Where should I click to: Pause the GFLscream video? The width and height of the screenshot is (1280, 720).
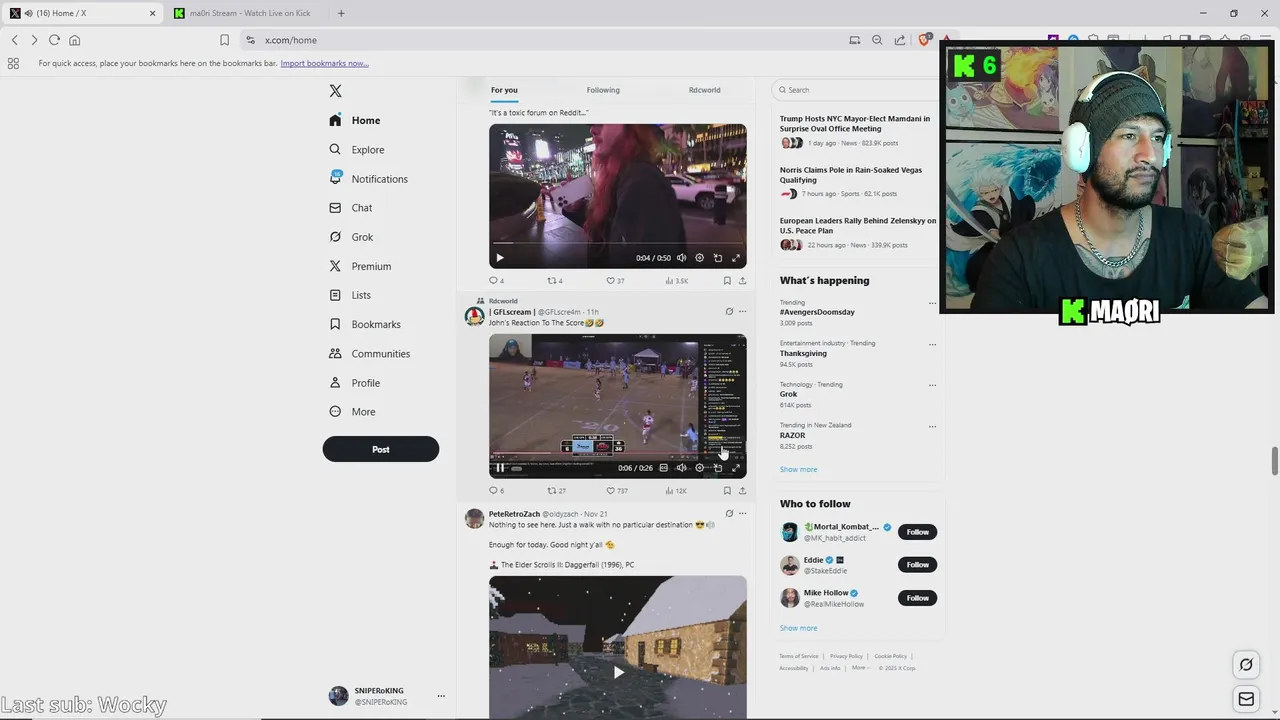click(500, 468)
